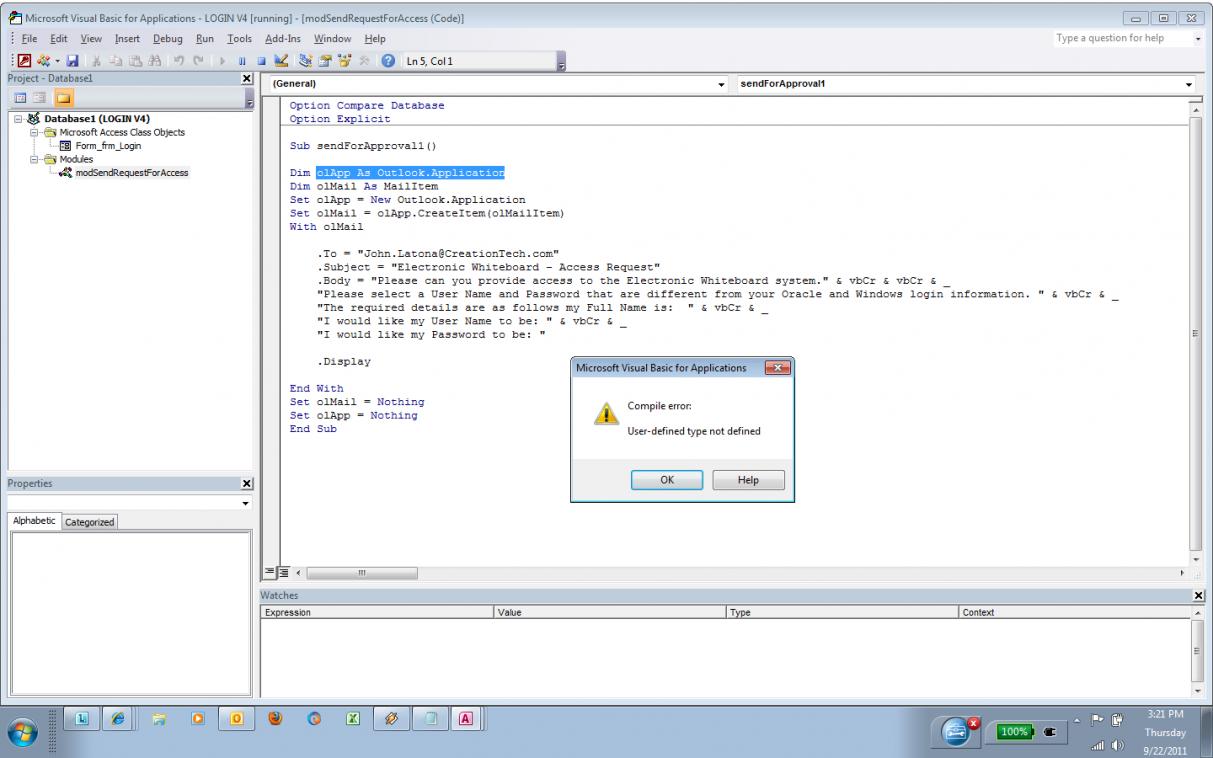Click the Copy icon in the toolbar
The width and height of the screenshot is (1213, 758).
(115, 61)
